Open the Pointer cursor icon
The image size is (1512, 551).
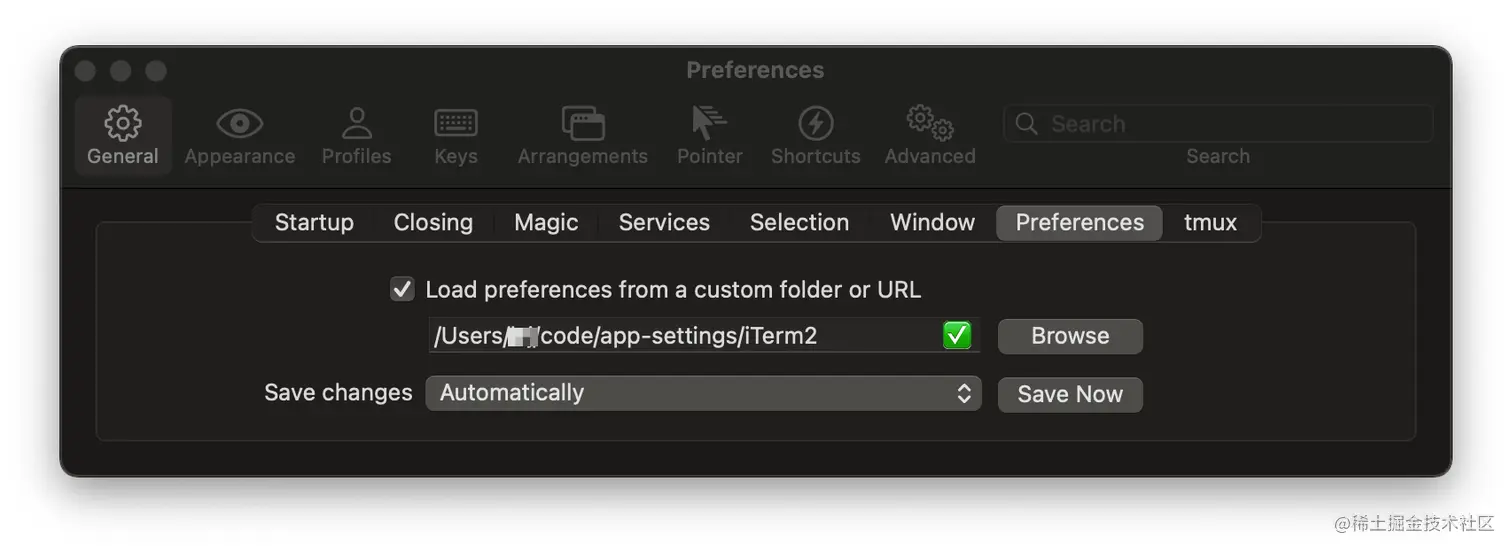click(709, 123)
